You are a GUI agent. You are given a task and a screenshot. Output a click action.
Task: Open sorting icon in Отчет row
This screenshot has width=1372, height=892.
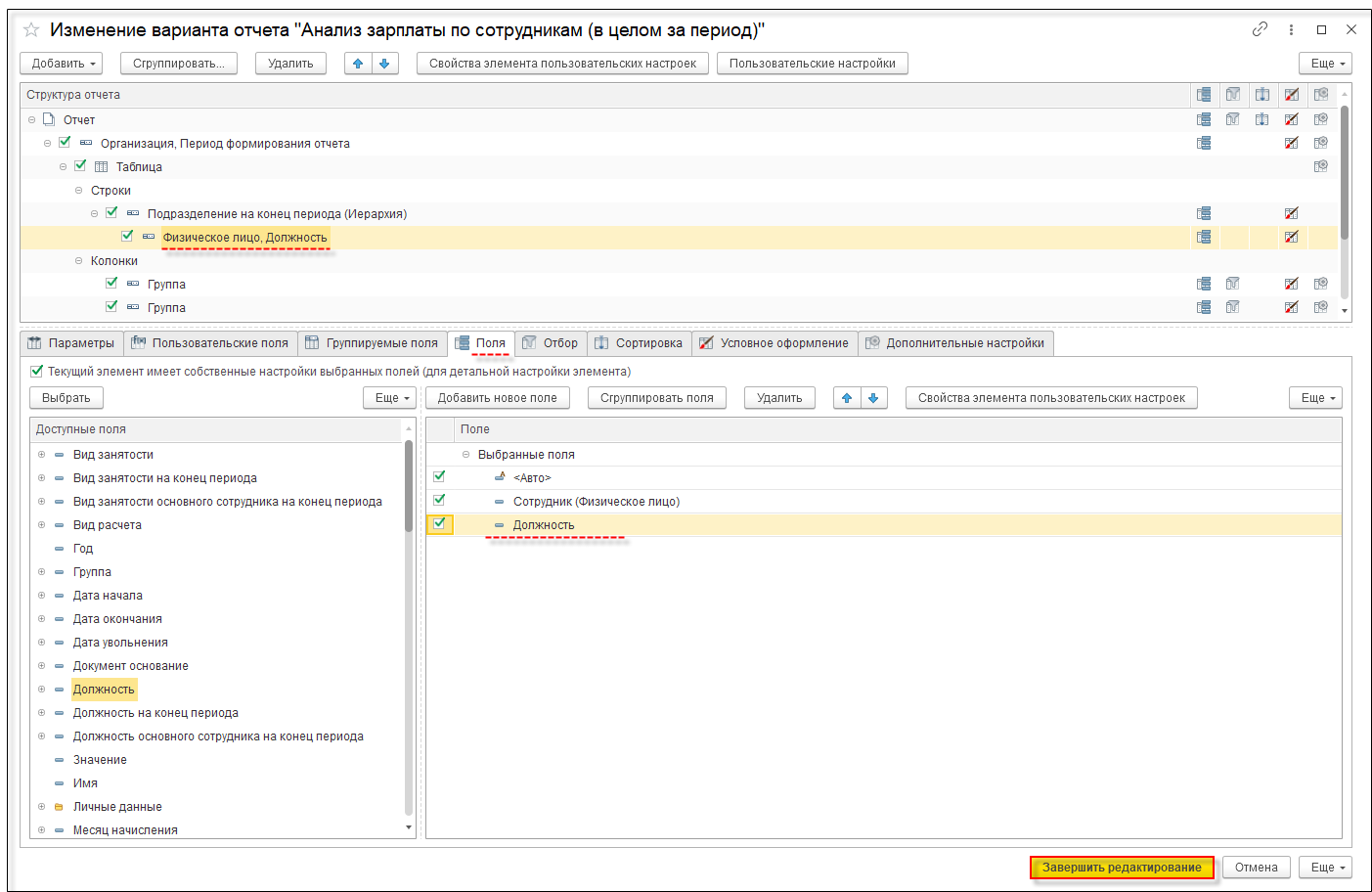[1262, 119]
